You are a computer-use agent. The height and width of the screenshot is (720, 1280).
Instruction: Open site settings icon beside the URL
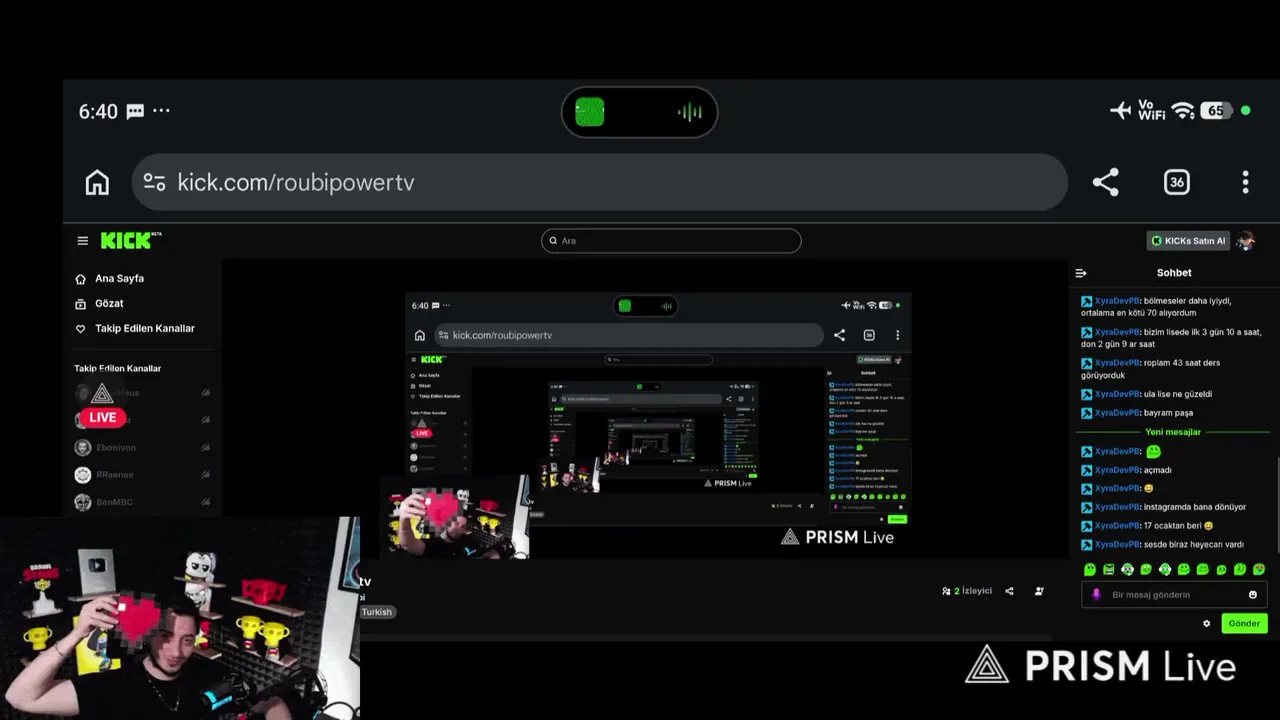click(x=154, y=182)
